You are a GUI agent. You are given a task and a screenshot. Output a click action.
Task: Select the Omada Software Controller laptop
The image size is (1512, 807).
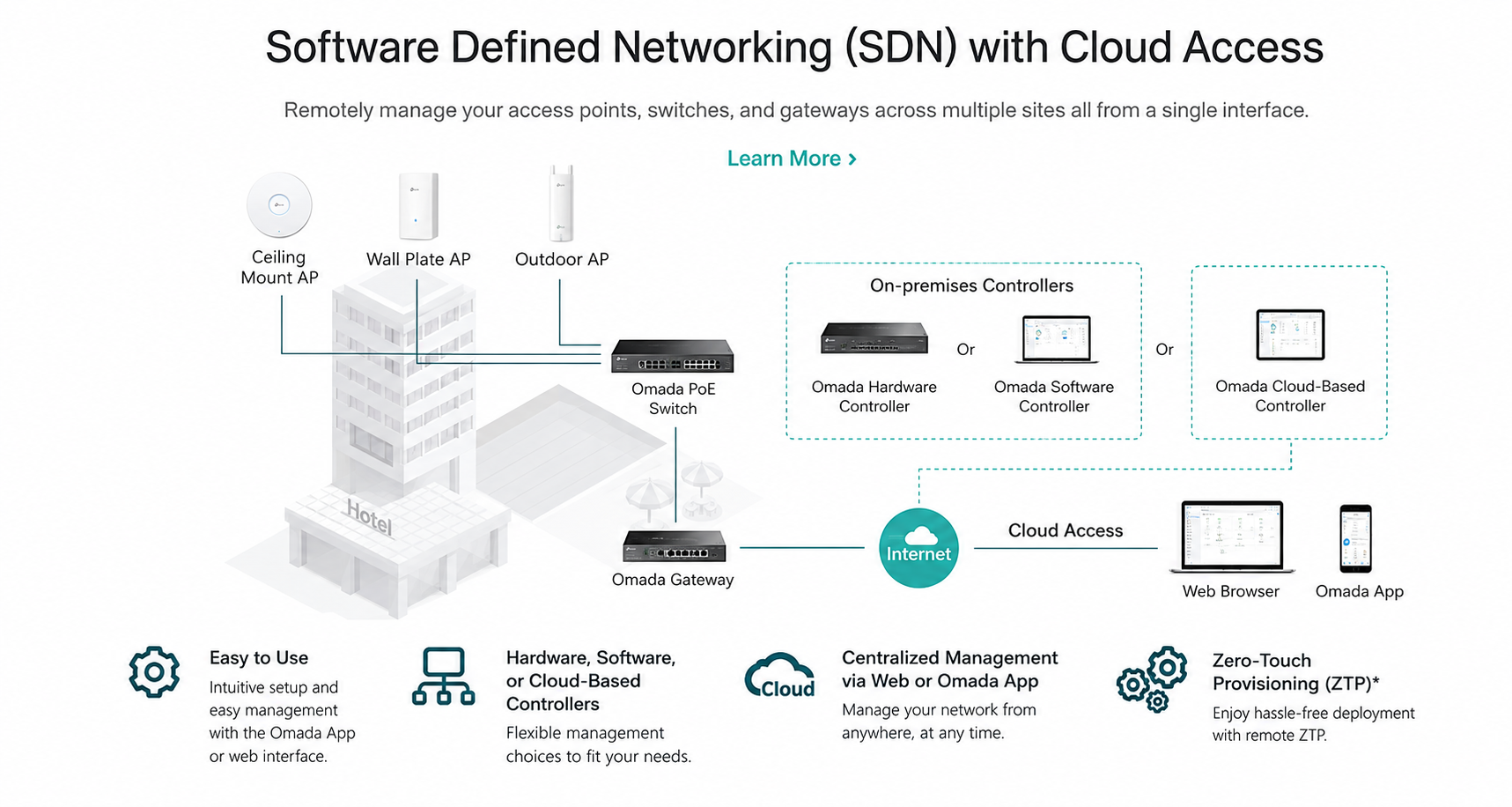(x=1057, y=340)
